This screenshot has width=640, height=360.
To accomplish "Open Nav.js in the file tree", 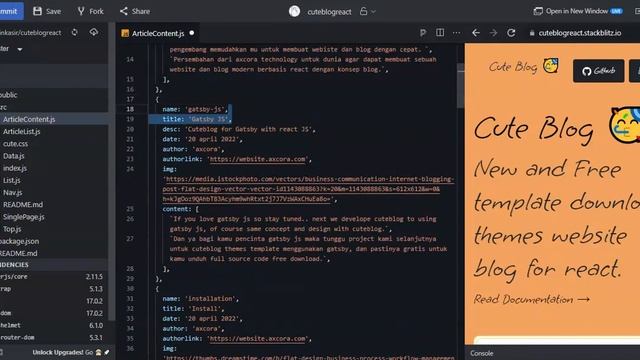I will click(x=13, y=192).
